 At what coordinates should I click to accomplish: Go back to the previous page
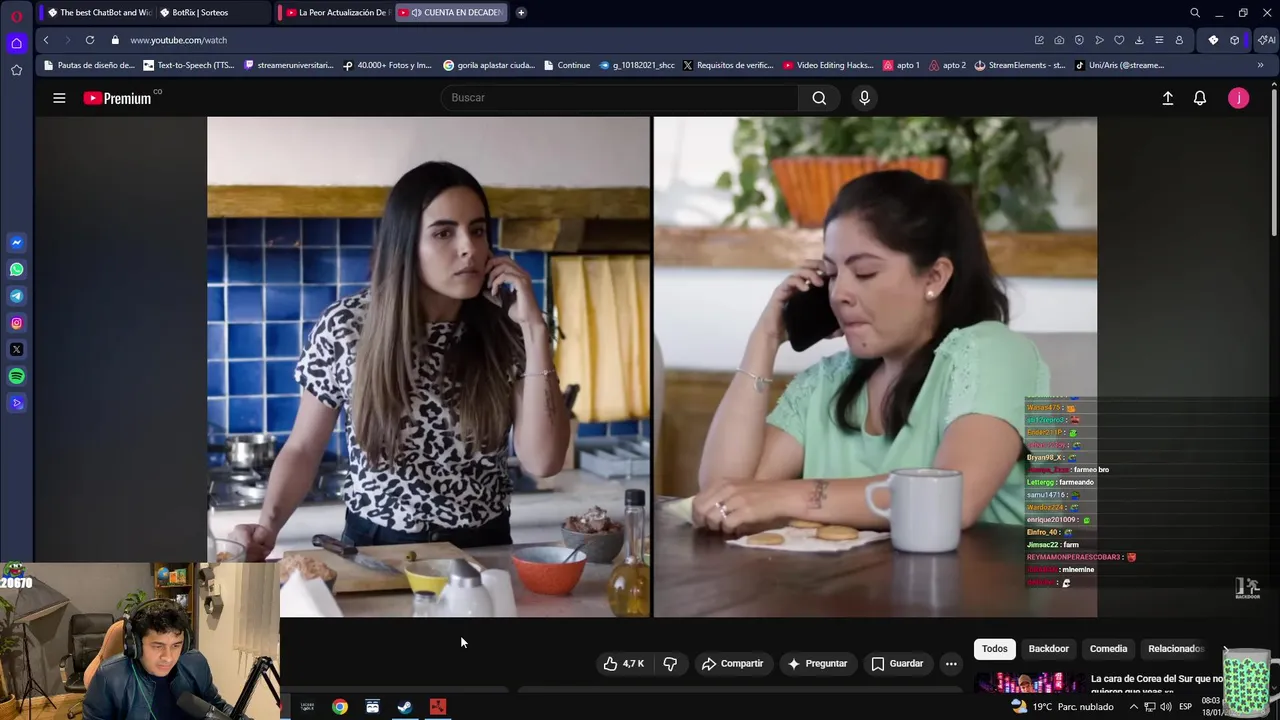tap(46, 40)
